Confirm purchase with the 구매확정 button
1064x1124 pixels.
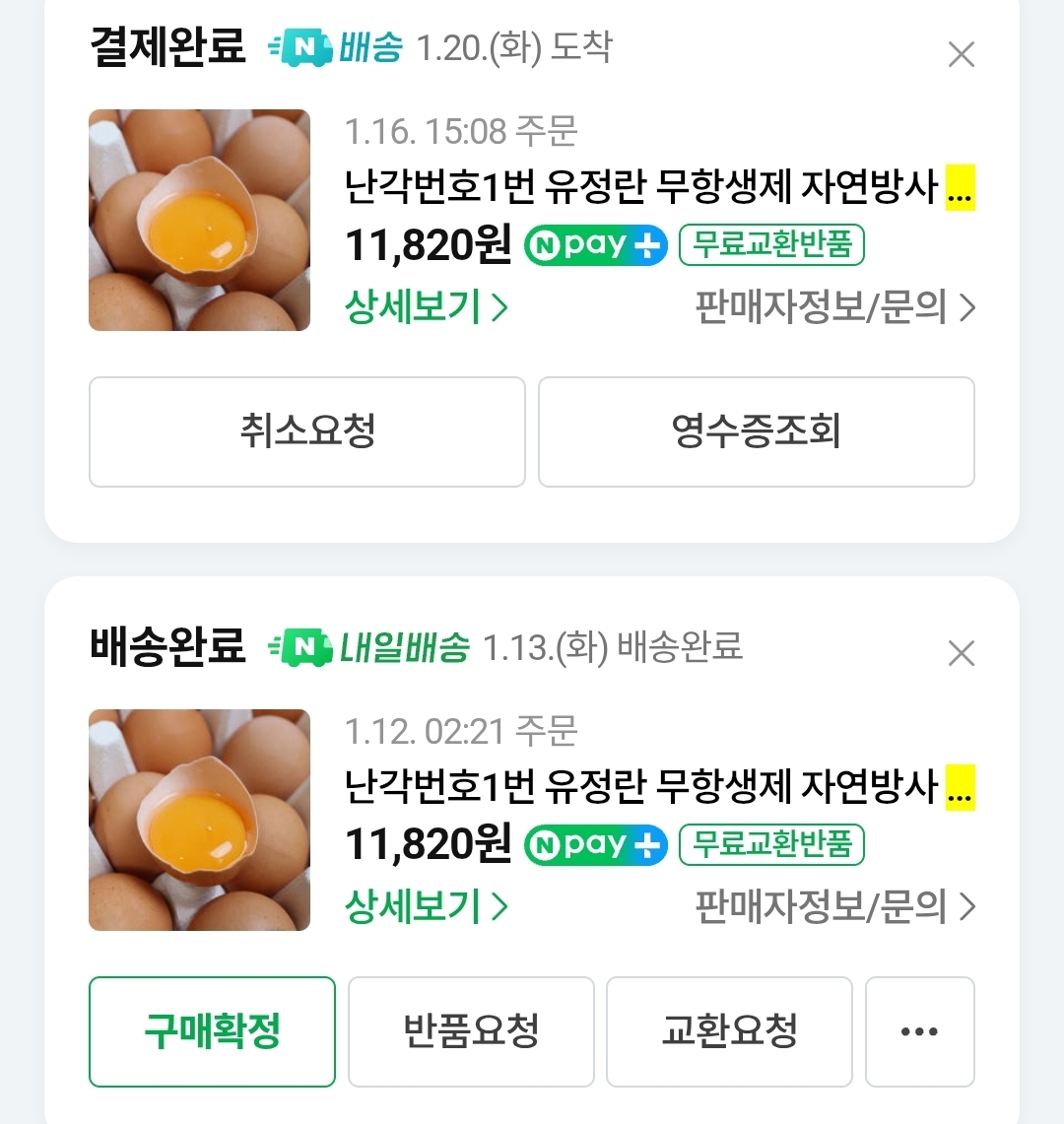212,1031
